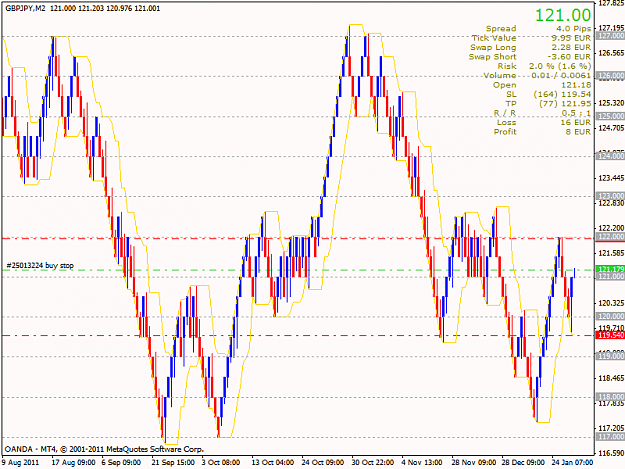Click the (77) 121.95 take profit value
This screenshot has width=625, height=469.
pos(565,104)
